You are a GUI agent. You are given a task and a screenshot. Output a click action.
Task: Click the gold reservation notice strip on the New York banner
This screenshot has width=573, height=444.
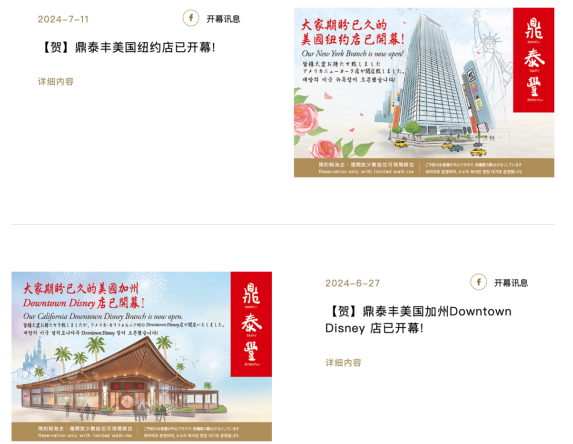click(x=424, y=168)
